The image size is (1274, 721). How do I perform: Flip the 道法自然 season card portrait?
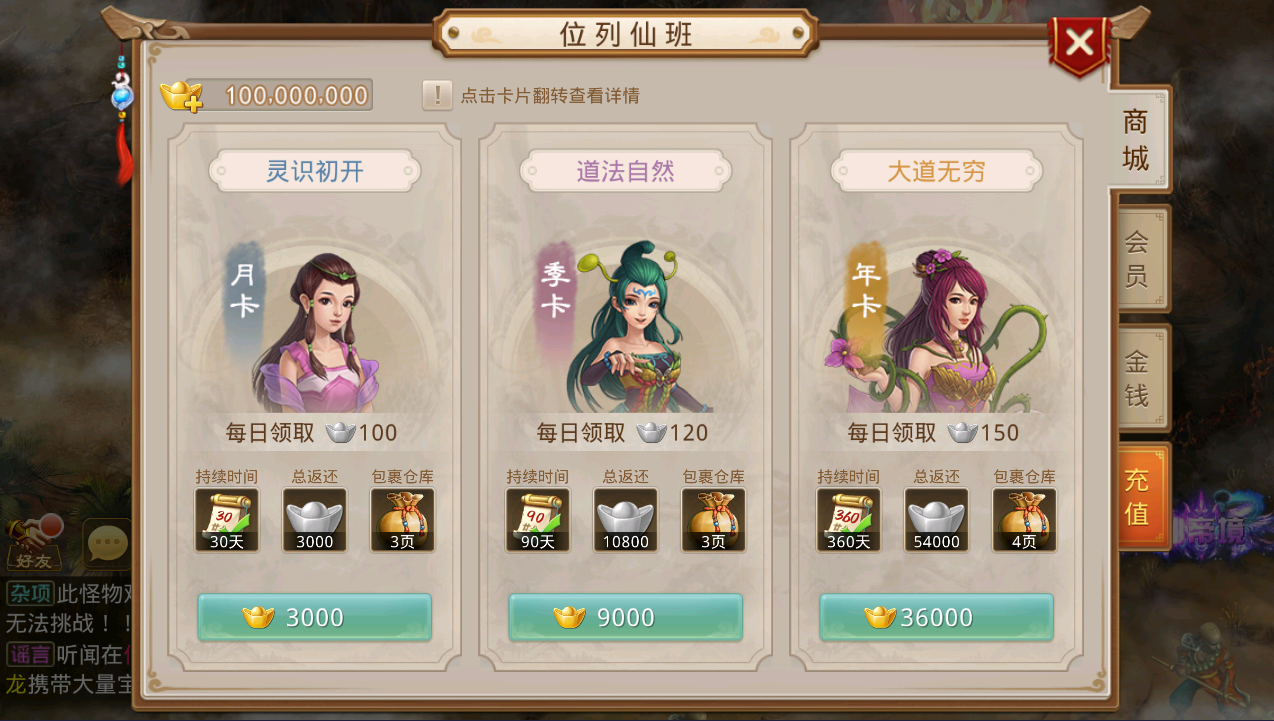pyautogui.click(x=626, y=327)
